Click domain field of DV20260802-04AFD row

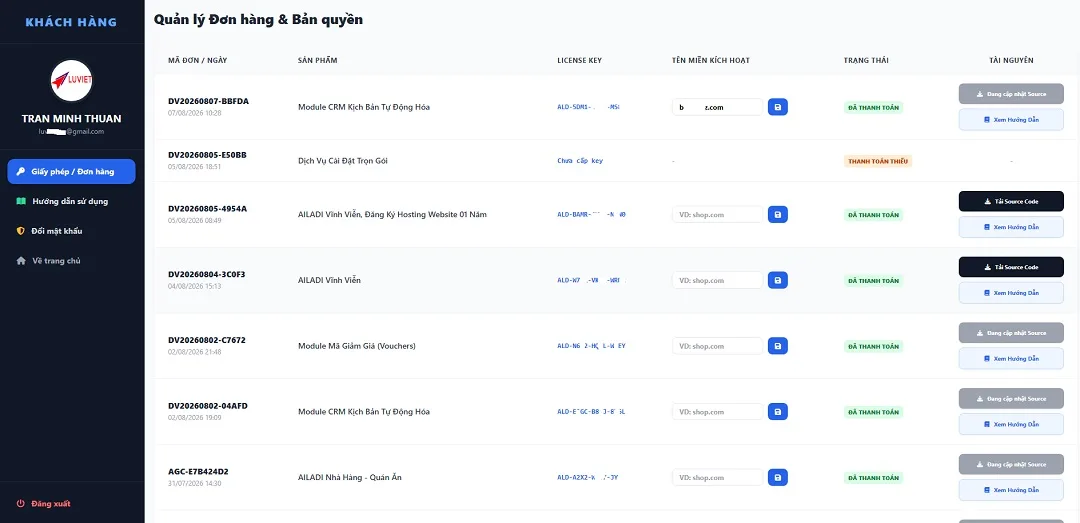point(718,412)
